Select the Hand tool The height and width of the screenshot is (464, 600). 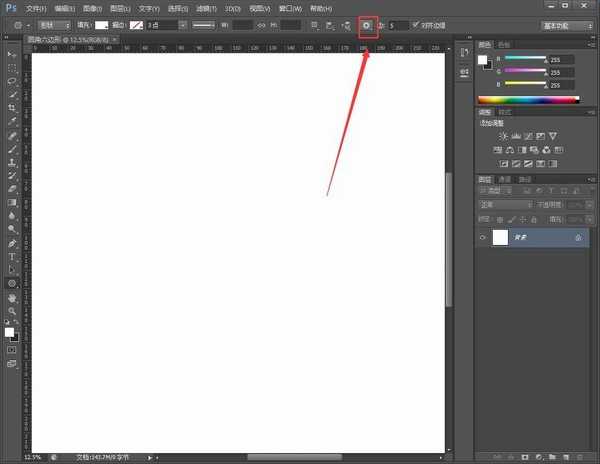click(x=12, y=297)
